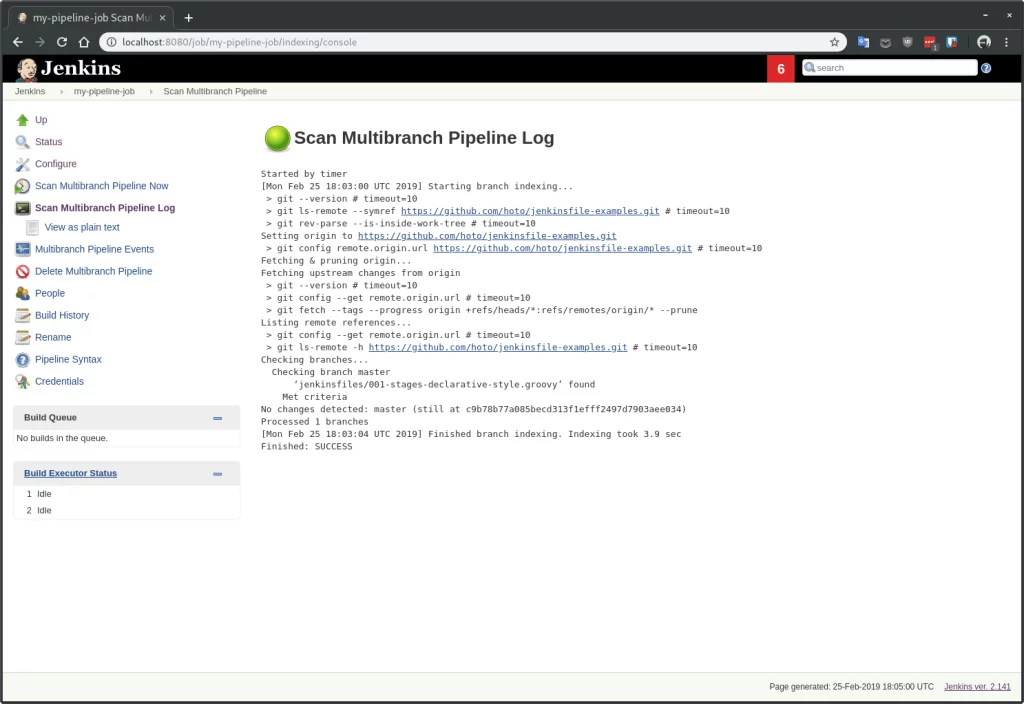
Task: Click the shield extension icon
Action: coord(907,42)
